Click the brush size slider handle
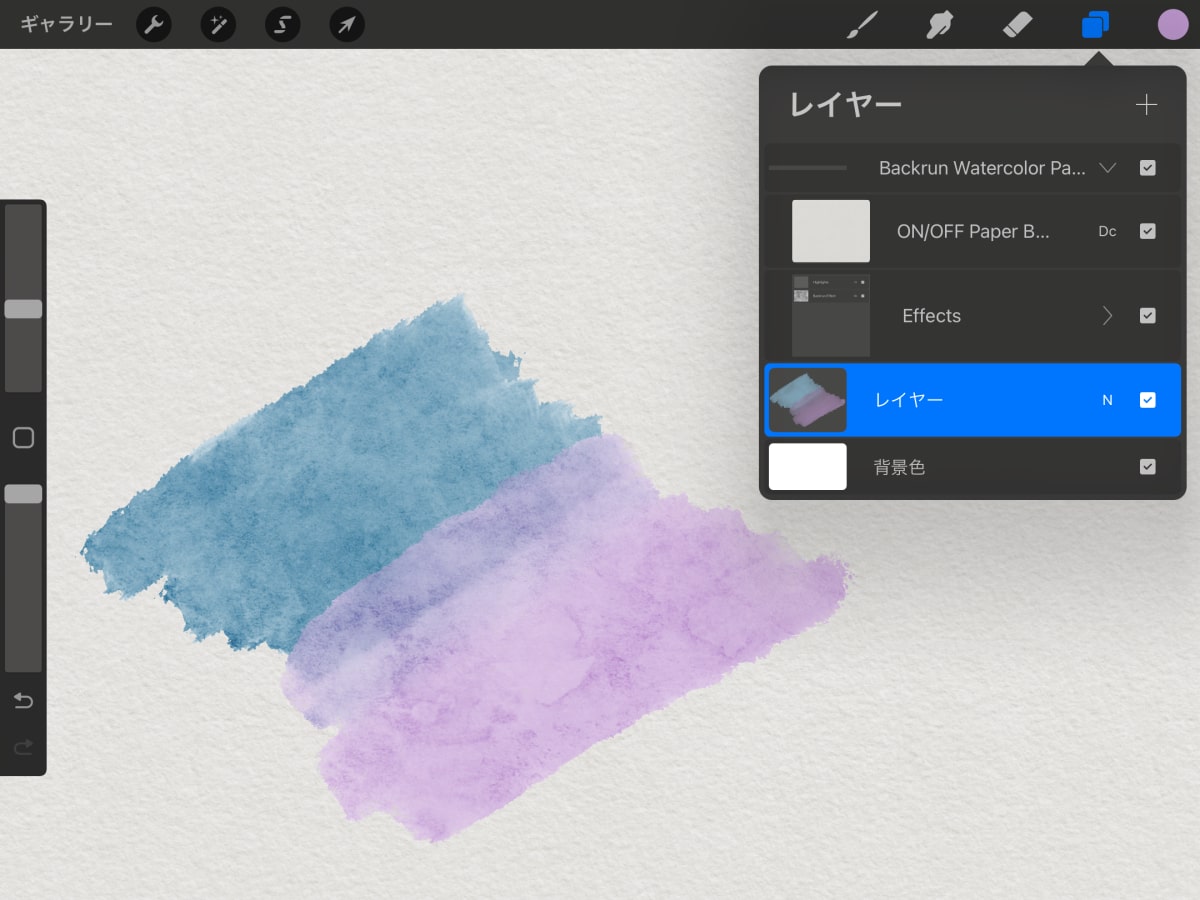This screenshot has height=900, width=1200. (x=23, y=309)
